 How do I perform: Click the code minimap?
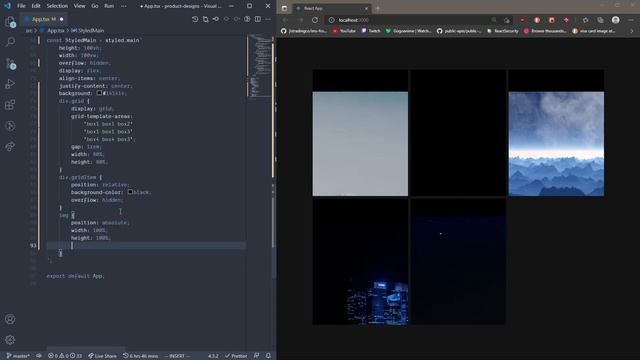click(260, 66)
